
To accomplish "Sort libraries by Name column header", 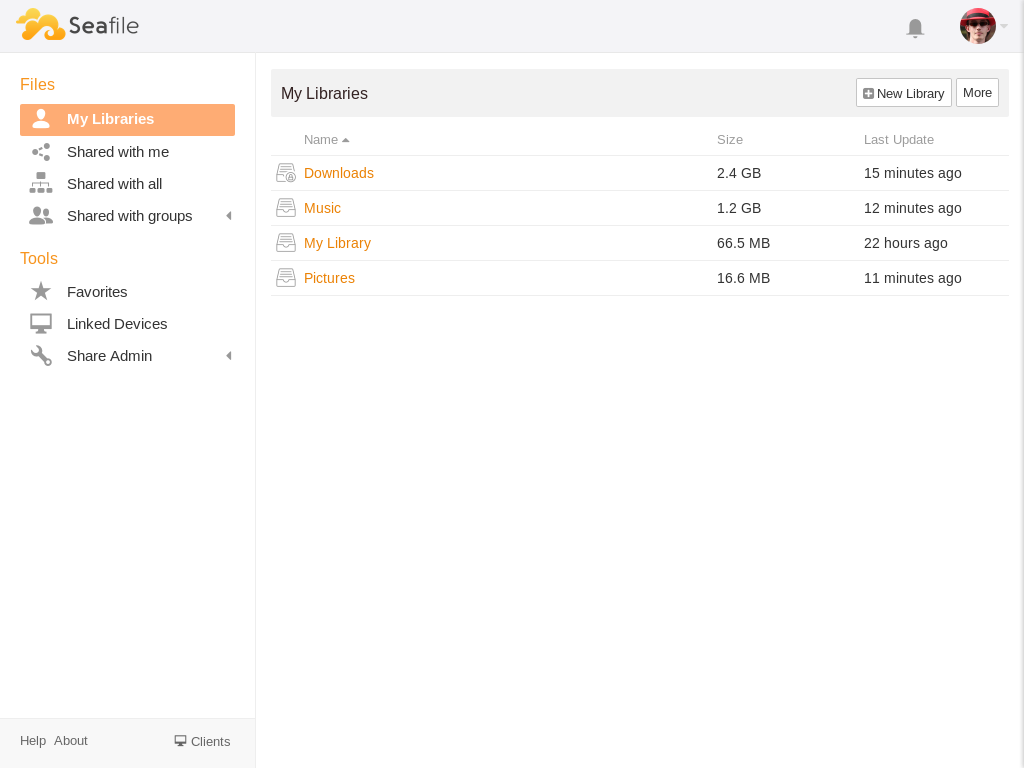I will pyautogui.click(x=321, y=140).
